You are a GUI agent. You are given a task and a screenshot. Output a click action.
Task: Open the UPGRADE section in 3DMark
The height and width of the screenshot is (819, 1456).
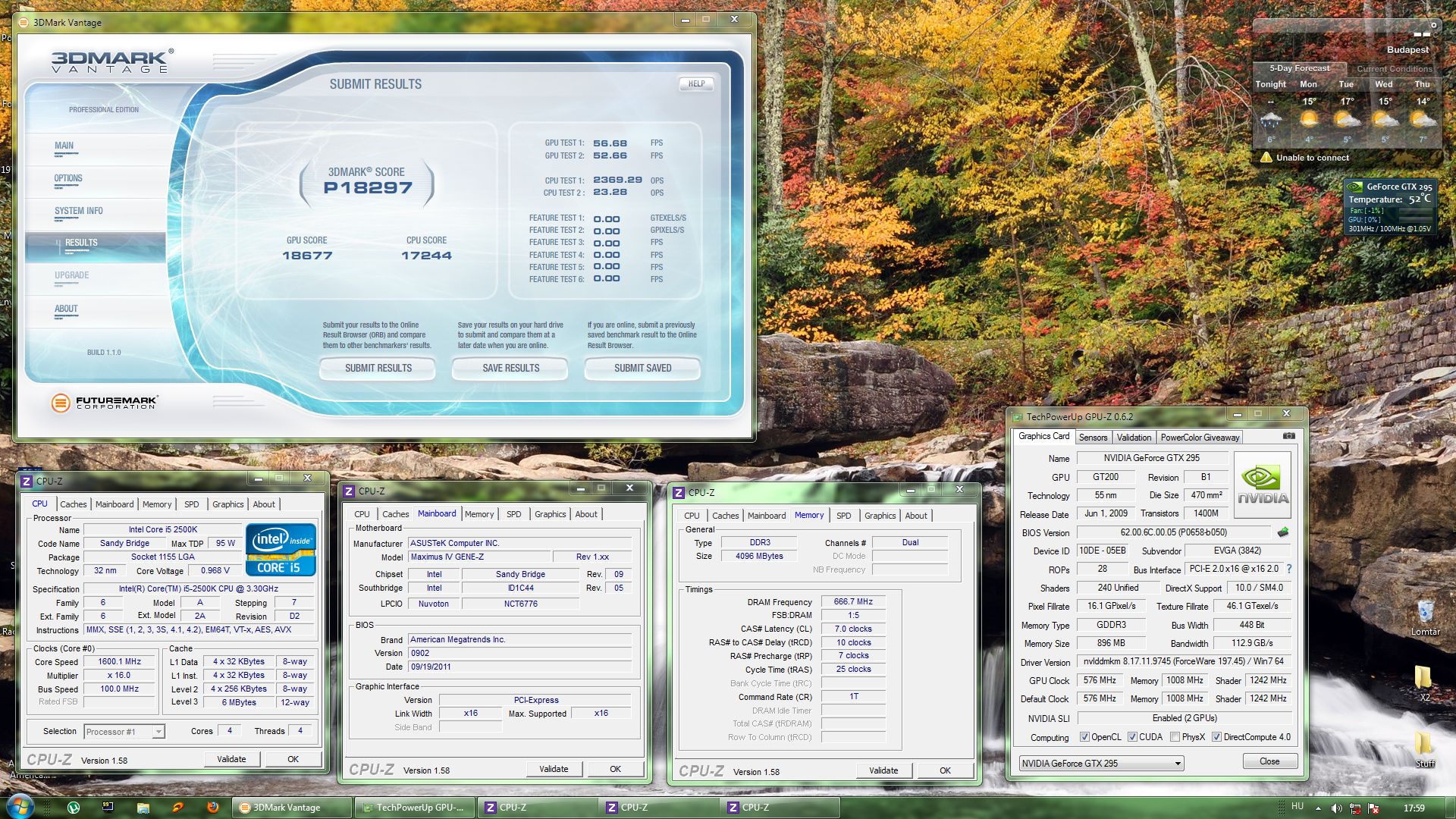pos(71,275)
